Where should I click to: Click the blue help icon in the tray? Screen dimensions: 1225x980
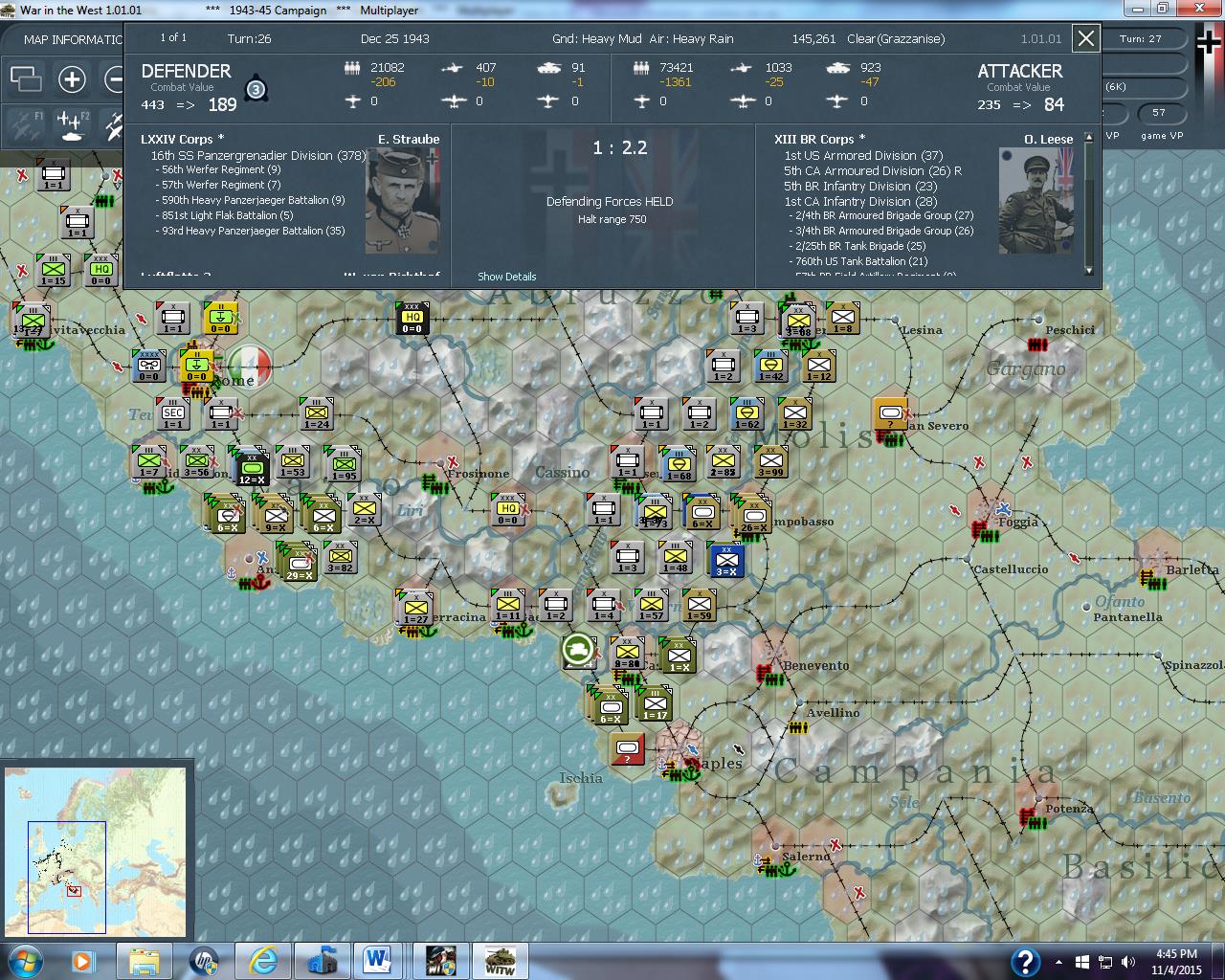[1025, 961]
